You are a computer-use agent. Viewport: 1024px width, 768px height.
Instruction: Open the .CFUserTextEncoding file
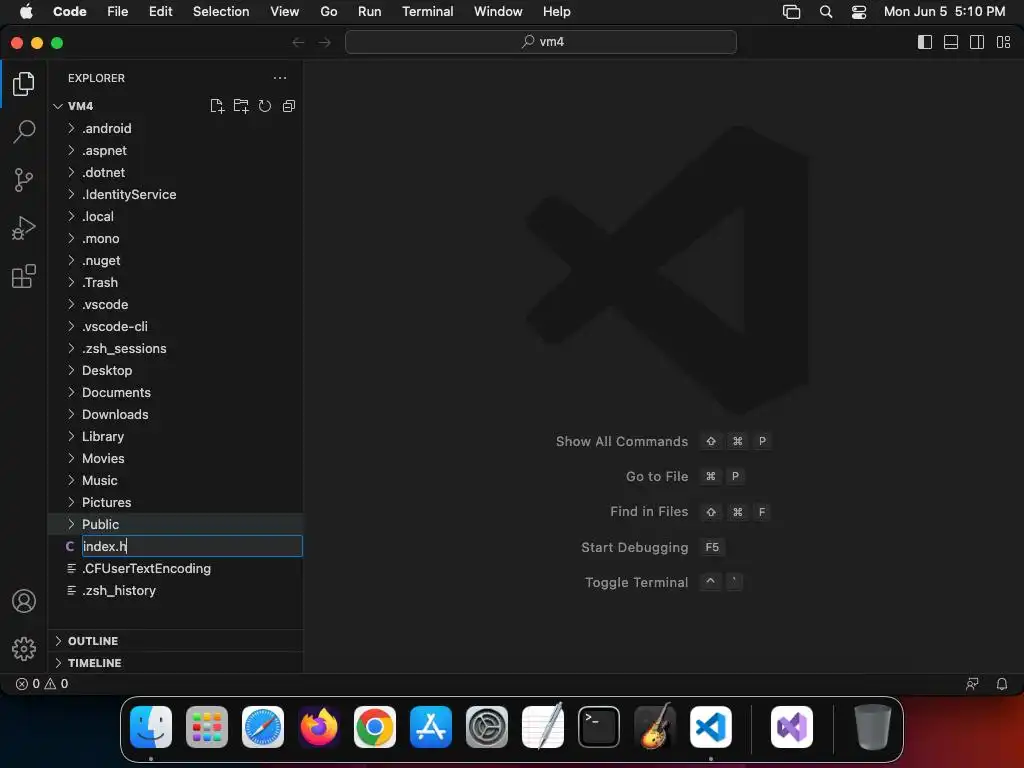coord(175,569)
